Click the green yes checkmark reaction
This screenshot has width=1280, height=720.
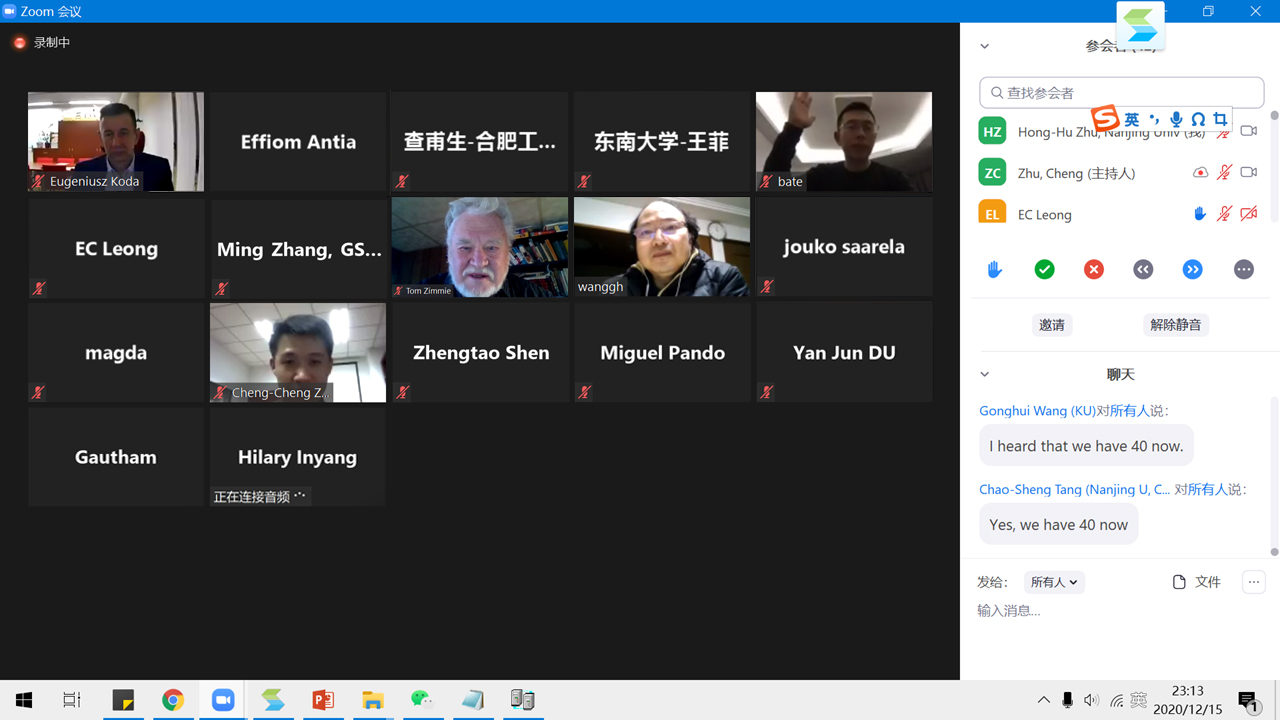click(x=1044, y=270)
